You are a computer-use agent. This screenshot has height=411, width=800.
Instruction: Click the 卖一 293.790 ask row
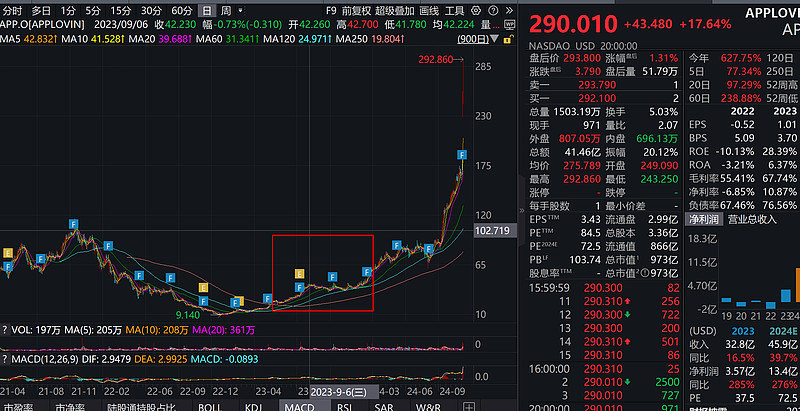[x=604, y=85]
